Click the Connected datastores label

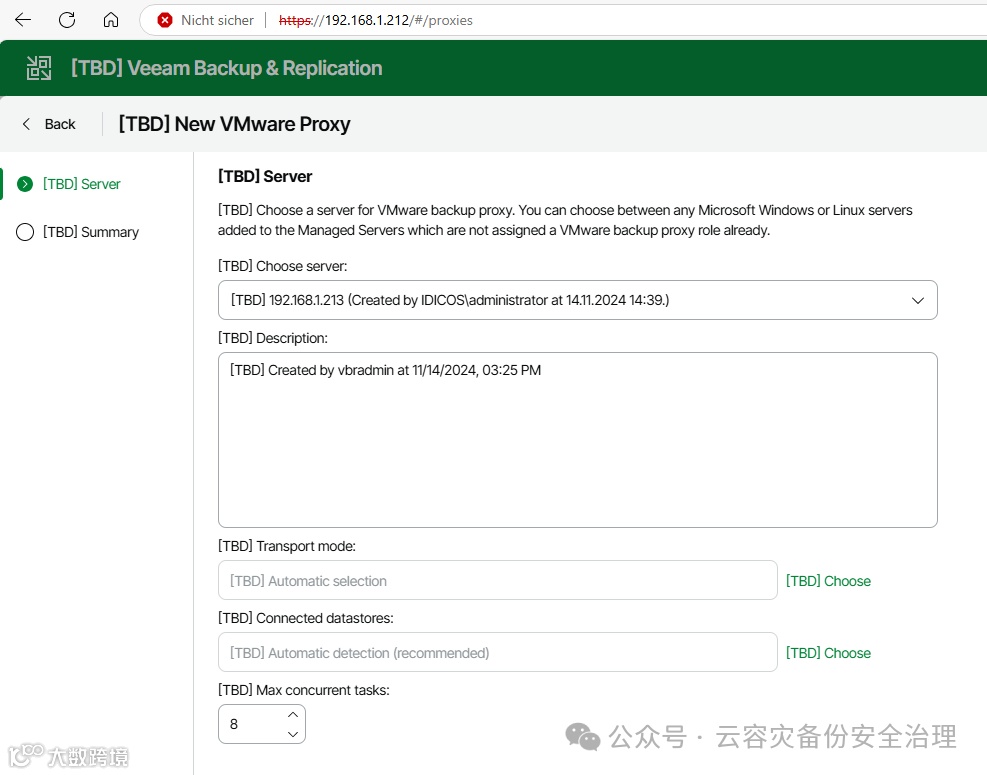pos(306,618)
